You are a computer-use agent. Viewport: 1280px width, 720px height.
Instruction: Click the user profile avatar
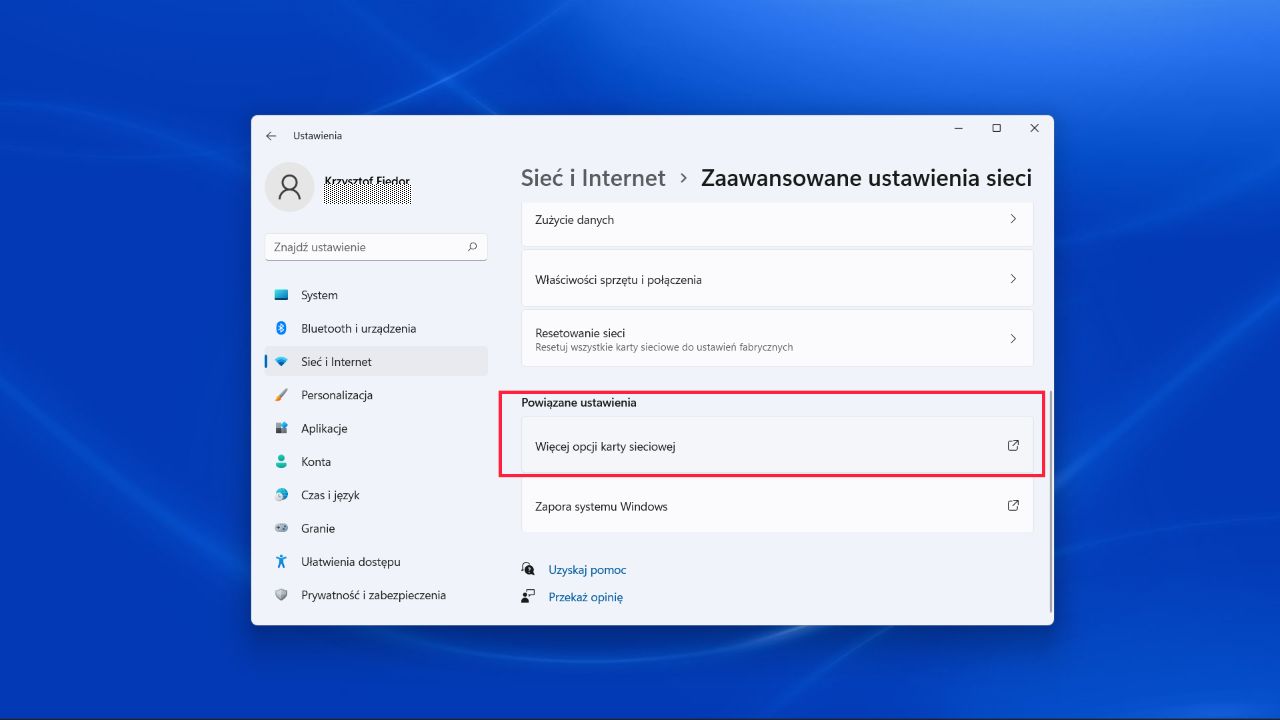point(289,186)
